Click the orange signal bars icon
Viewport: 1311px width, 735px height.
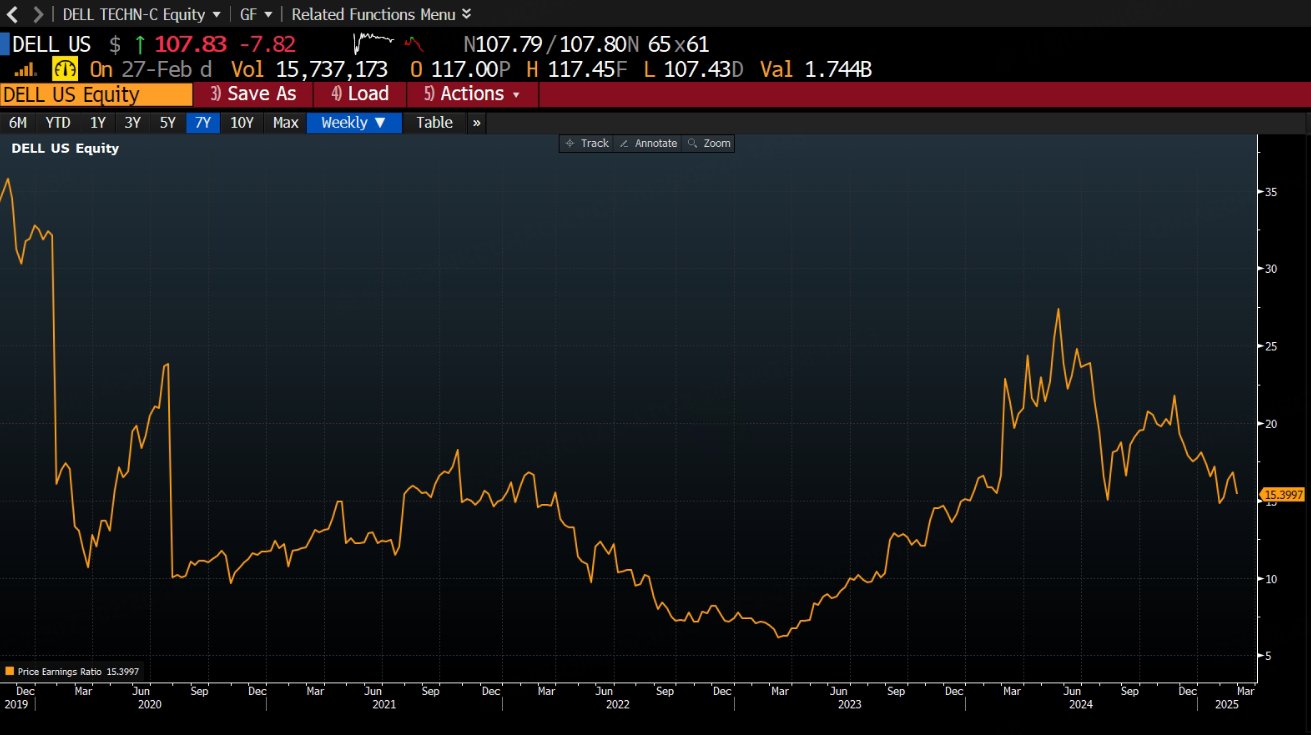pos(26,69)
